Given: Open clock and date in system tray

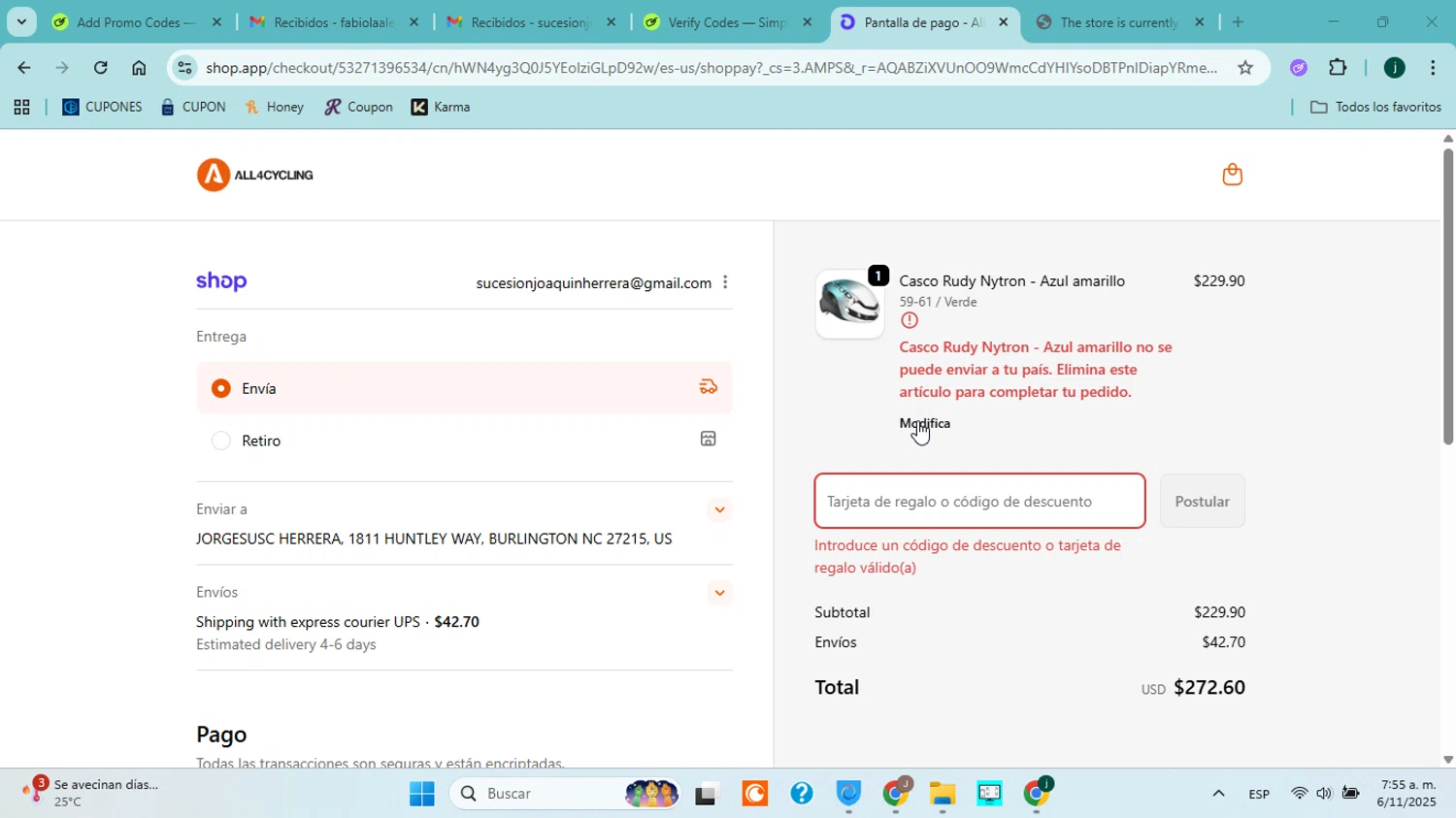Looking at the screenshot, I should click(x=1408, y=793).
